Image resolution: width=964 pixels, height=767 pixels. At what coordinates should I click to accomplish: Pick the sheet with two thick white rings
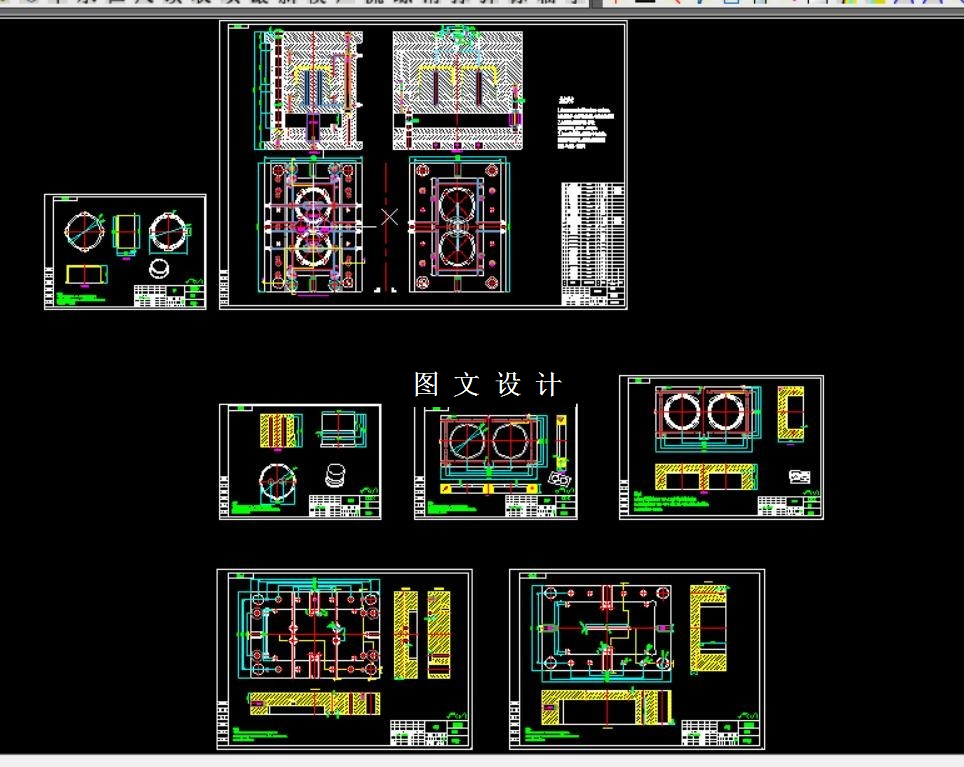click(x=721, y=447)
